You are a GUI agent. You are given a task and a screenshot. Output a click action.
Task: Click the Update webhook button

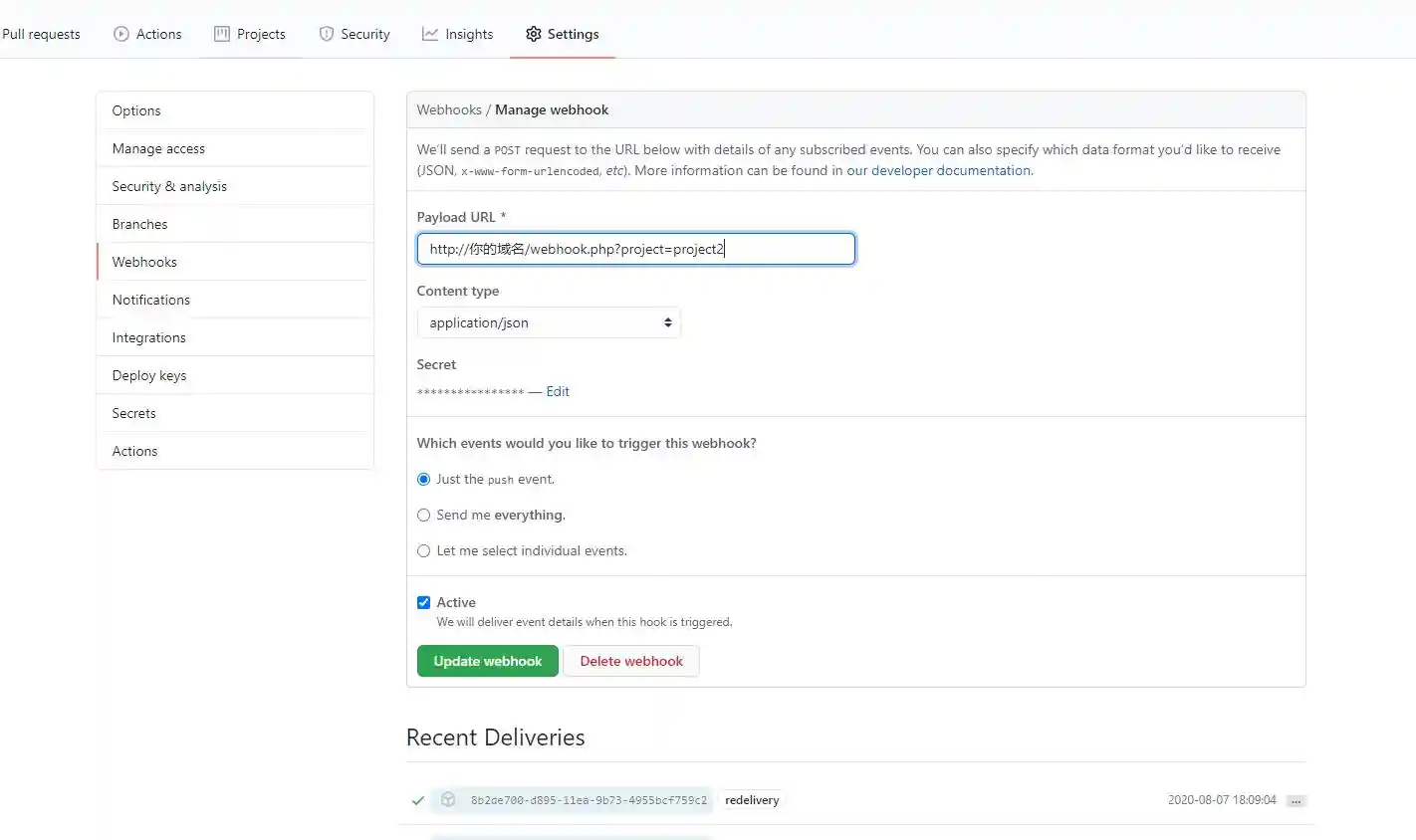[487, 661]
